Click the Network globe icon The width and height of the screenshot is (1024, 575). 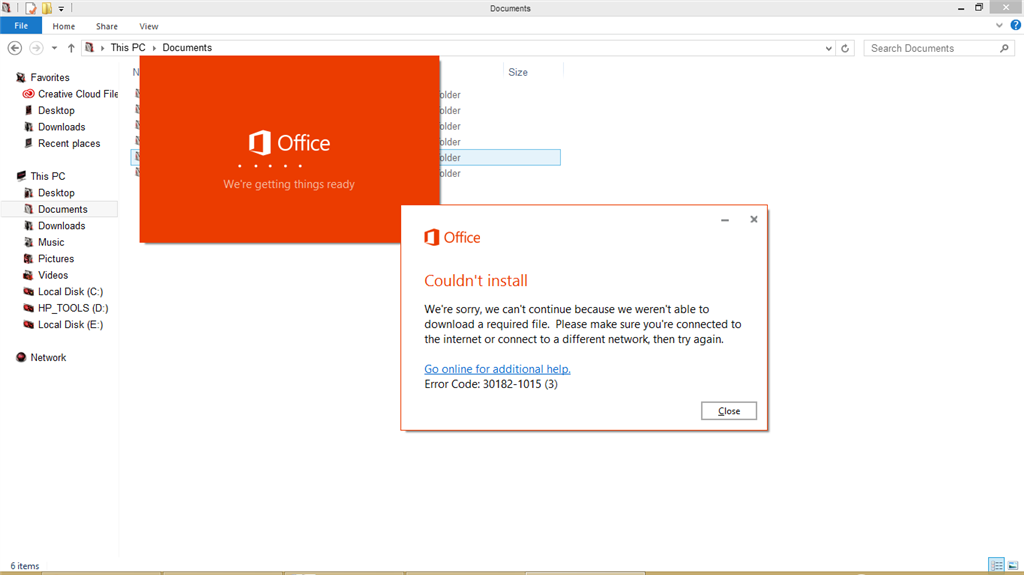(x=21, y=357)
